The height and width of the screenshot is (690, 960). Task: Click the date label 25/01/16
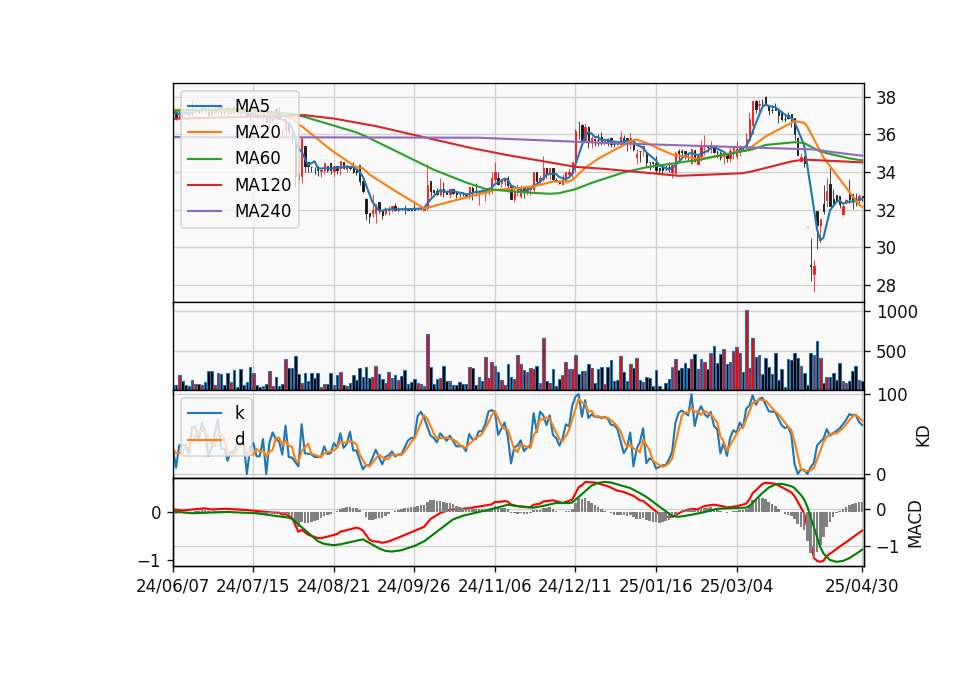pos(656,586)
